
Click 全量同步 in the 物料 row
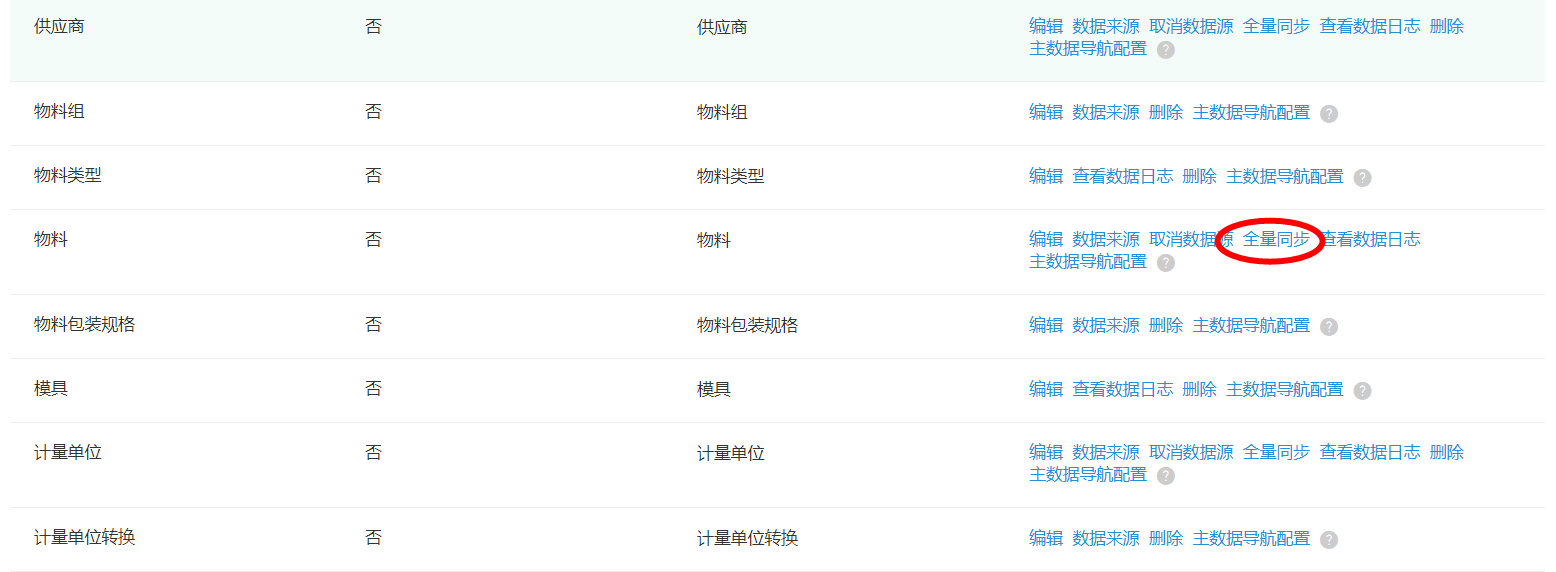point(1276,239)
